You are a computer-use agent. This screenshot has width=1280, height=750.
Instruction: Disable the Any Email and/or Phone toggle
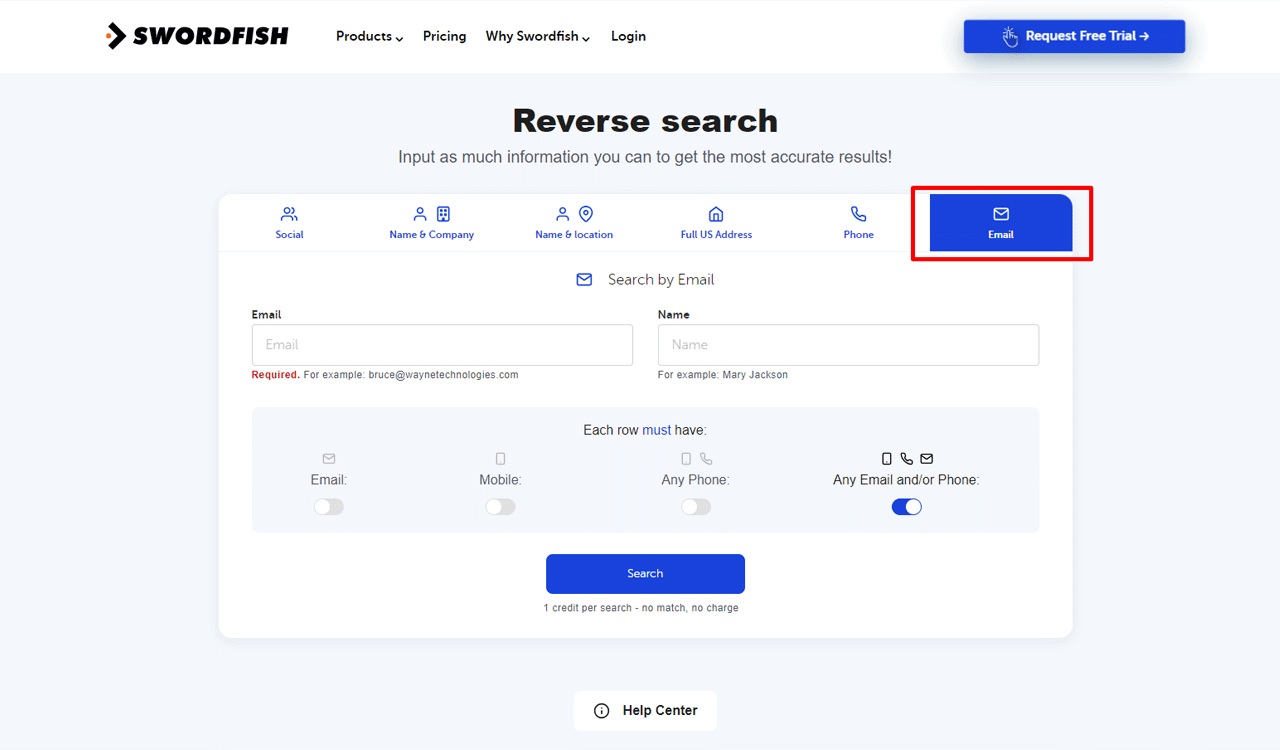point(906,507)
